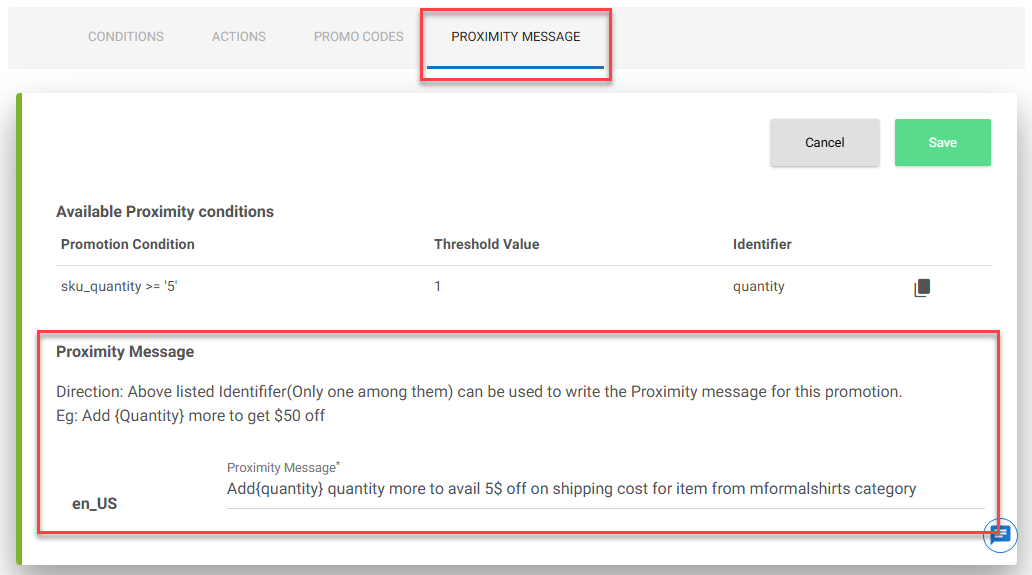Screen dimensions: 1032x575
Task: Click the Cancel button
Action: click(x=825, y=143)
